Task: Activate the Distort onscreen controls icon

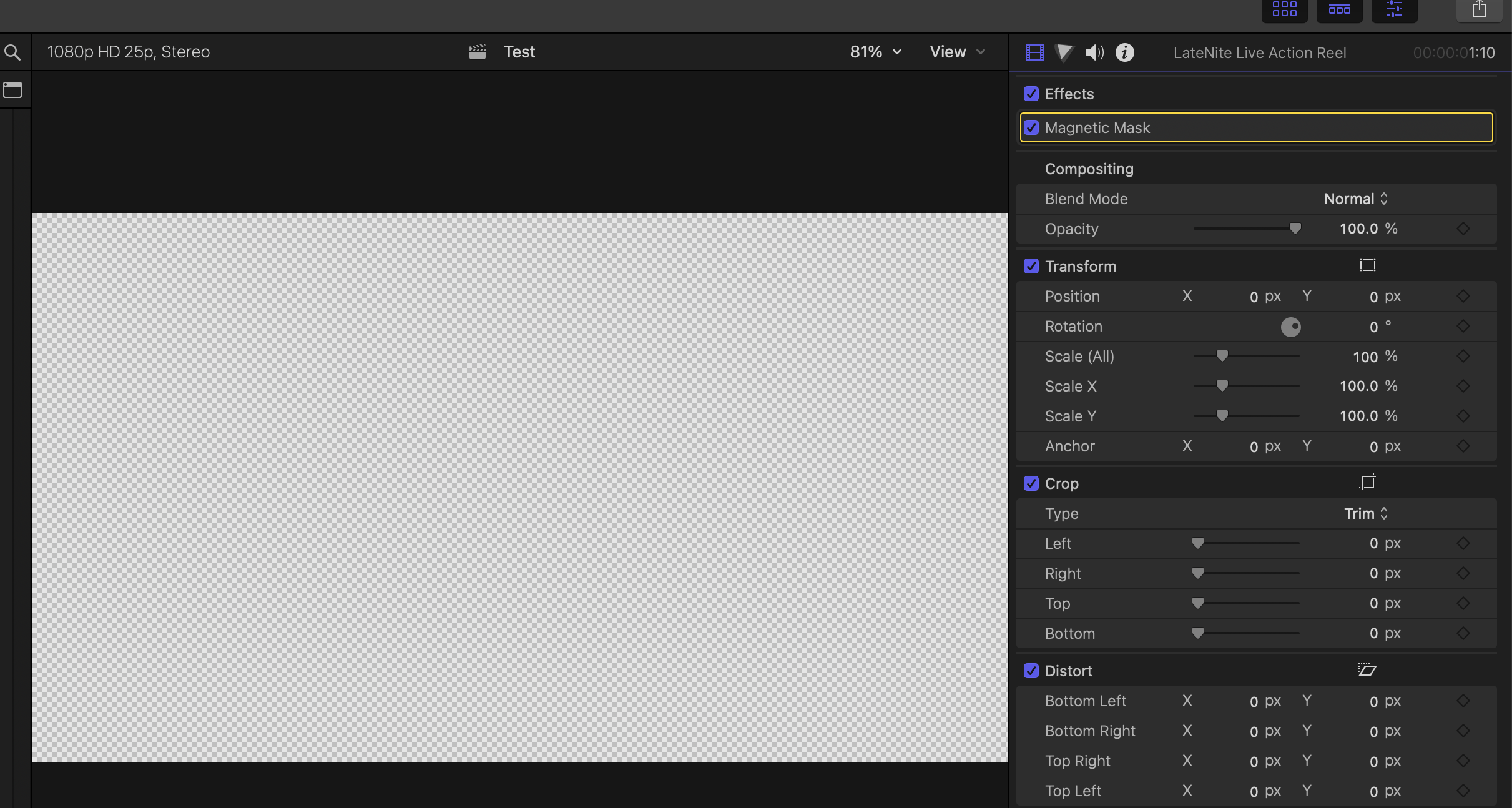Action: tap(1367, 670)
